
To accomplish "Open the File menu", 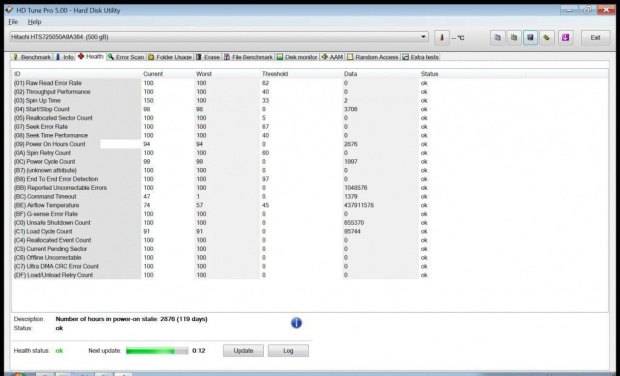I will click(x=13, y=22).
